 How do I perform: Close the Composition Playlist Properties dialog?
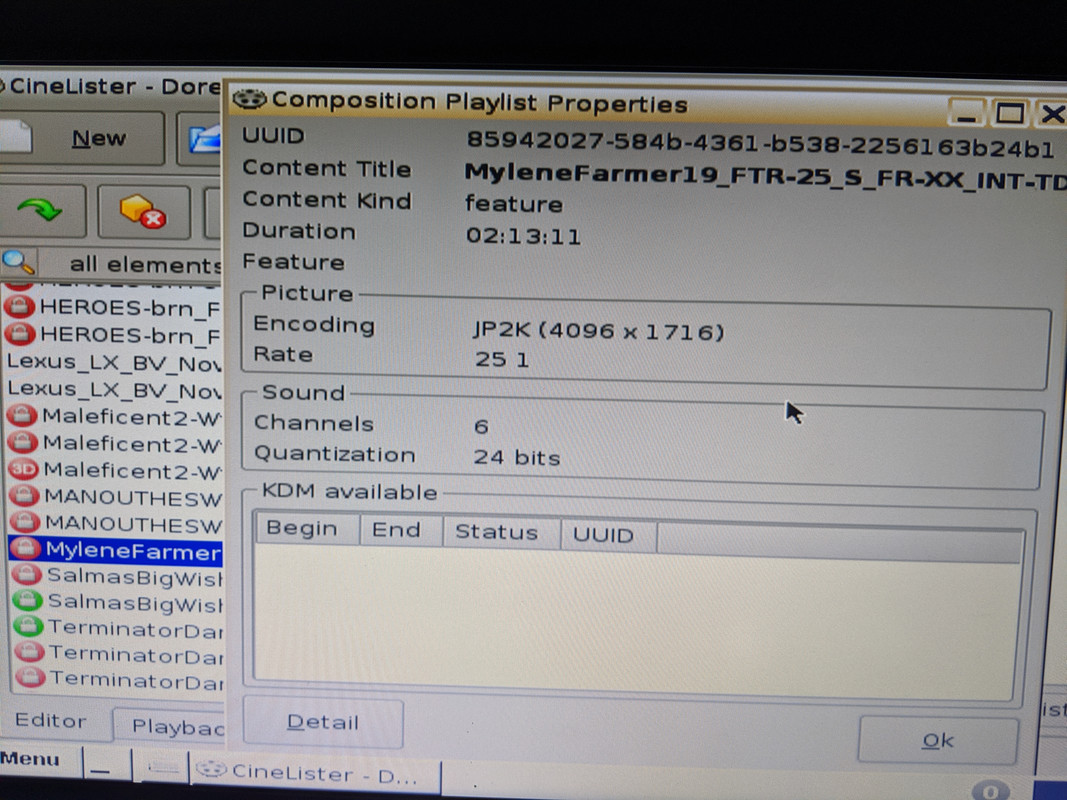pos(1051,114)
